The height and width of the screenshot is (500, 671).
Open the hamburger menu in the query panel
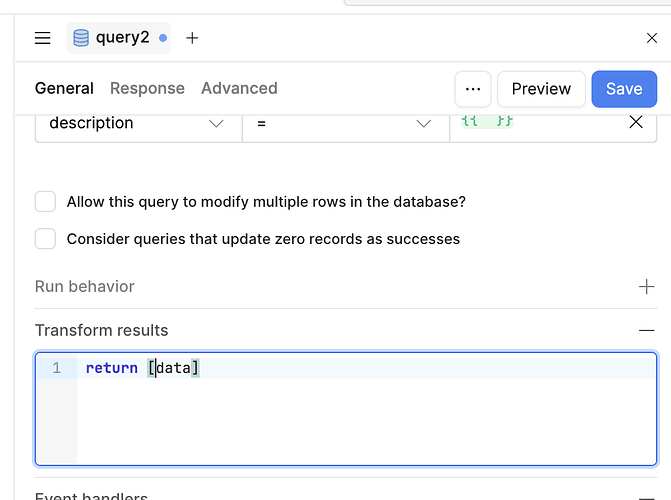[42, 38]
